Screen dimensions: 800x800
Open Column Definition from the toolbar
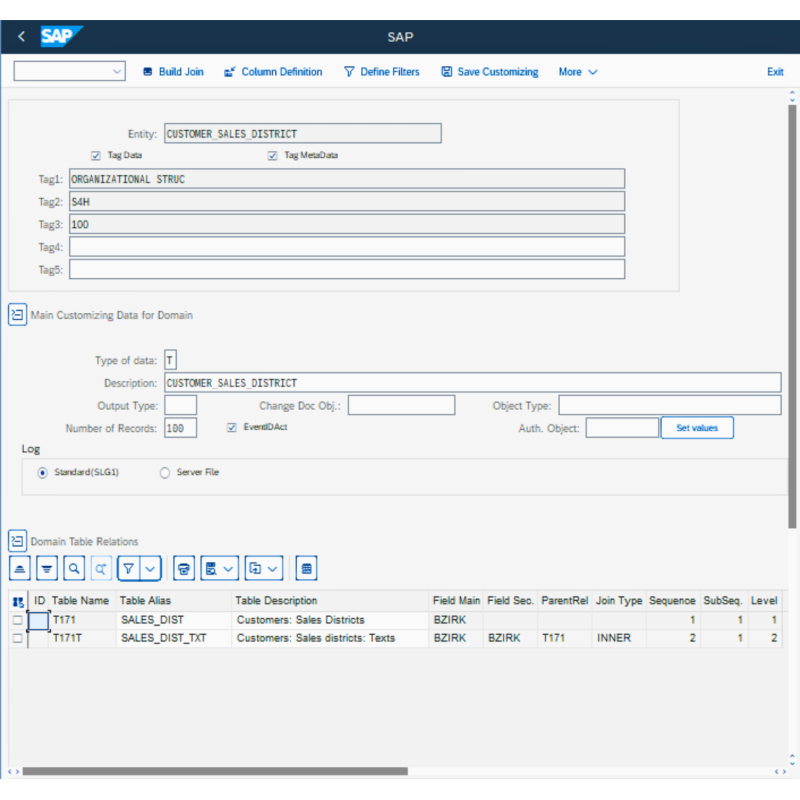(273, 72)
